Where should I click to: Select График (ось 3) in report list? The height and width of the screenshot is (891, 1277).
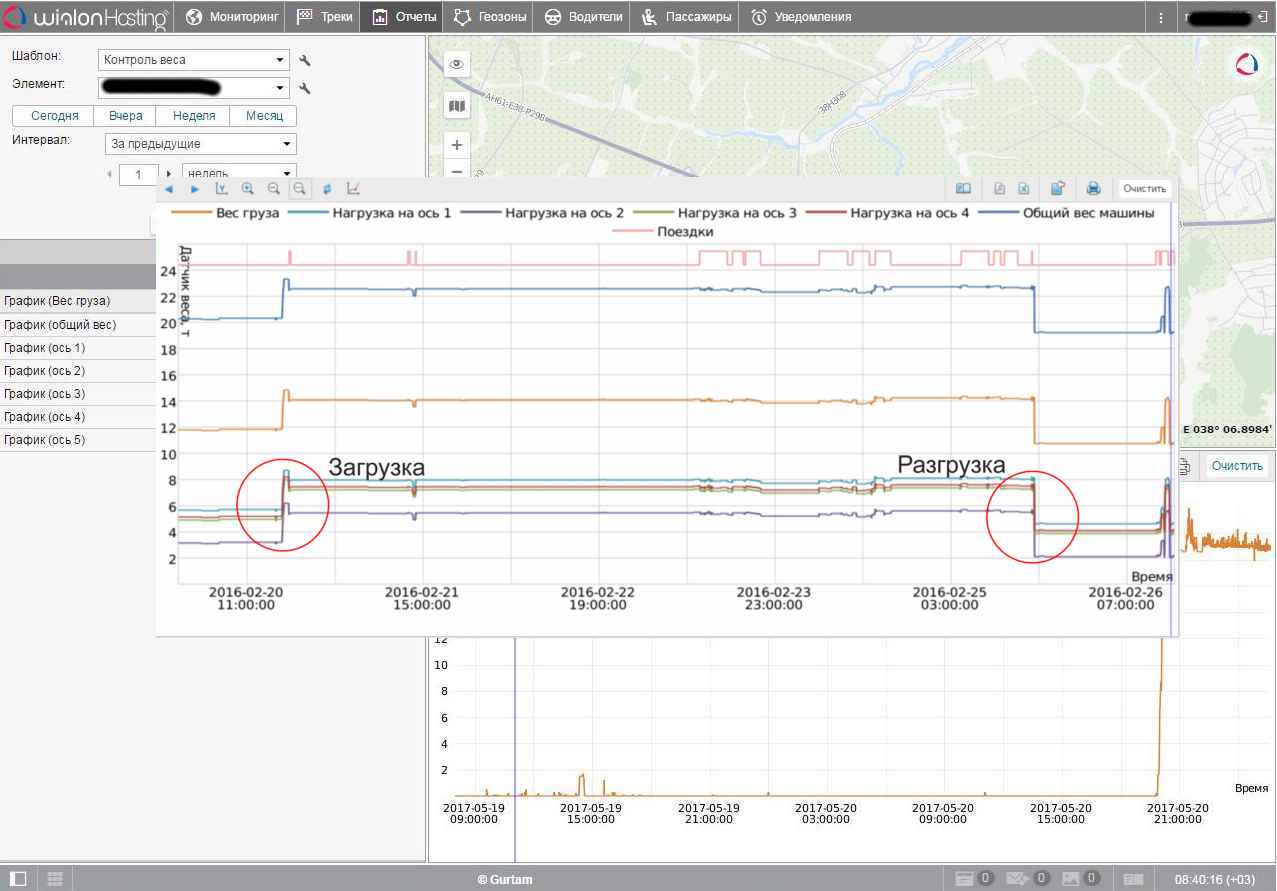click(x=45, y=394)
